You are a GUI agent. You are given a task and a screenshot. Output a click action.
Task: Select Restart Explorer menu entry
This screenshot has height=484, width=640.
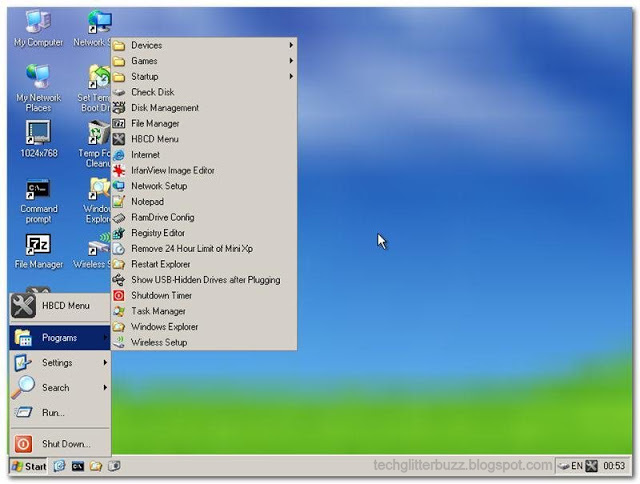click(x=204, y=264)
